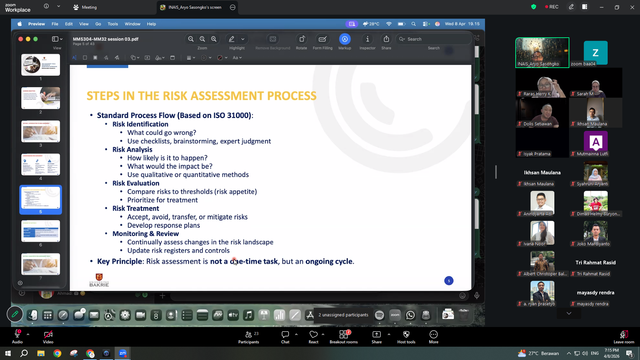
Task: Open File Explorer from the taskbar
Action: click(x=41, y=353)
